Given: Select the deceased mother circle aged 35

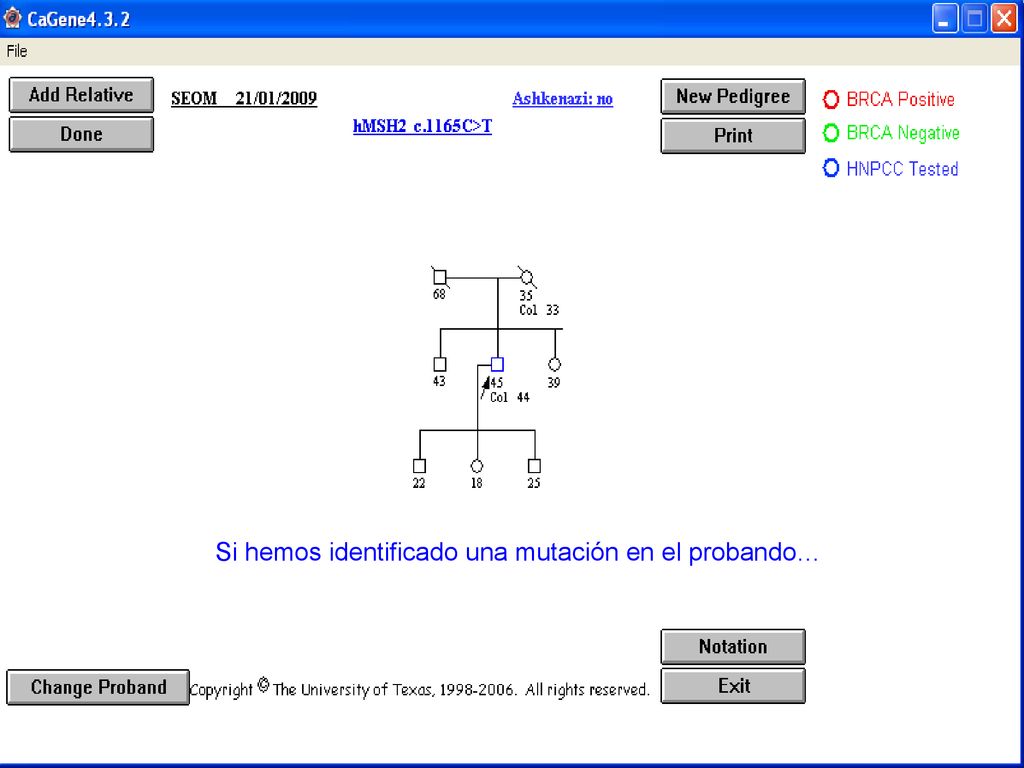Looking at the screenshot, I should (x=527, y=278).
